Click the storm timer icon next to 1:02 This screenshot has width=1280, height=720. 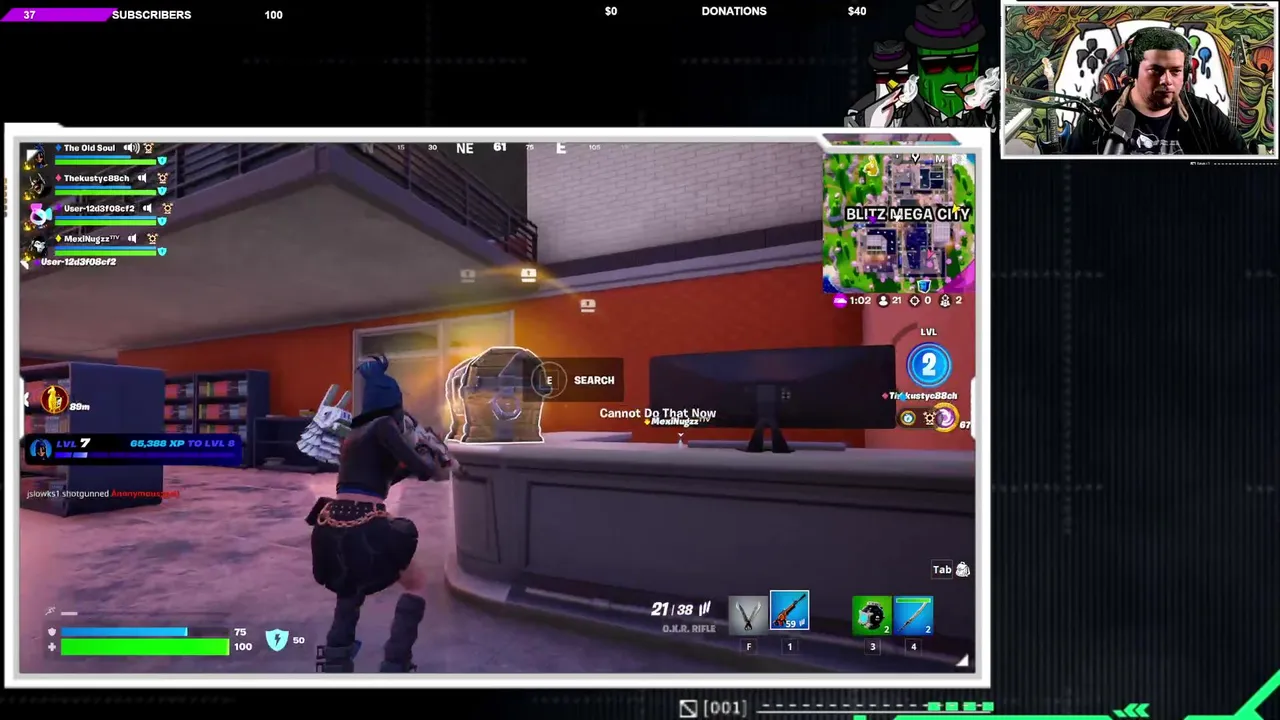tap(840, 300)
